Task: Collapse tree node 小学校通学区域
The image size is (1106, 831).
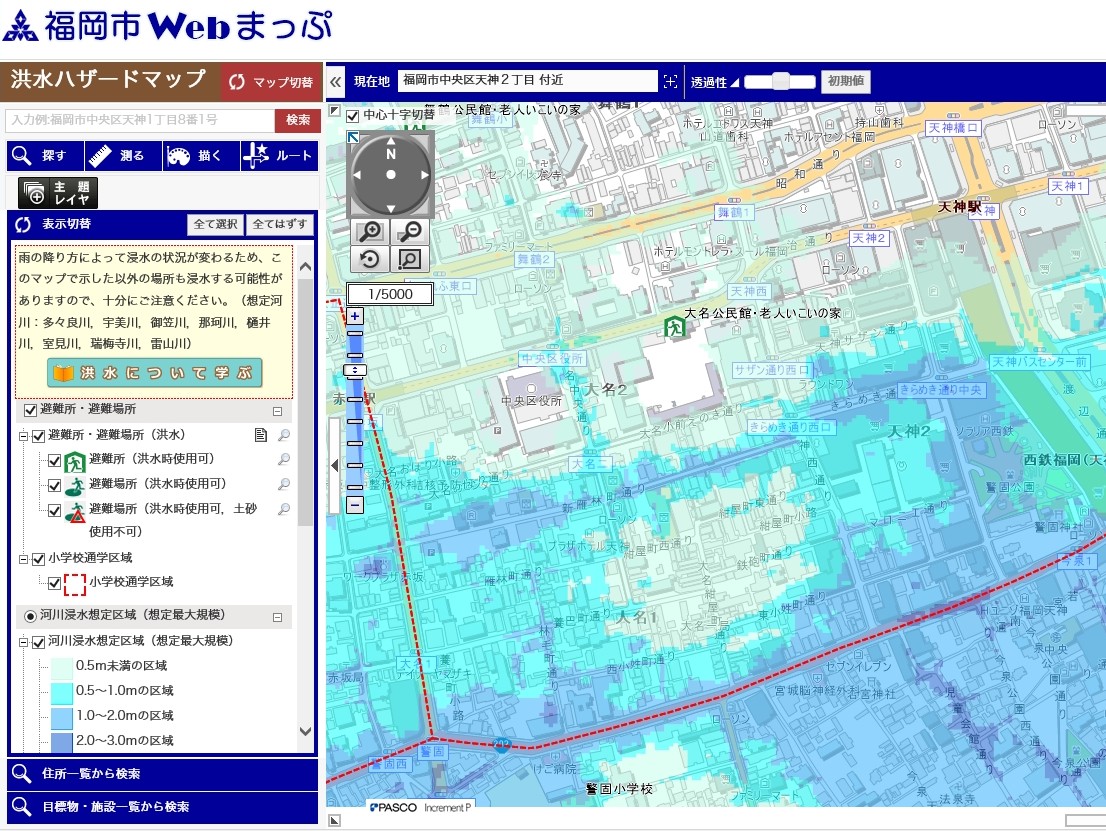Action: 23,559
